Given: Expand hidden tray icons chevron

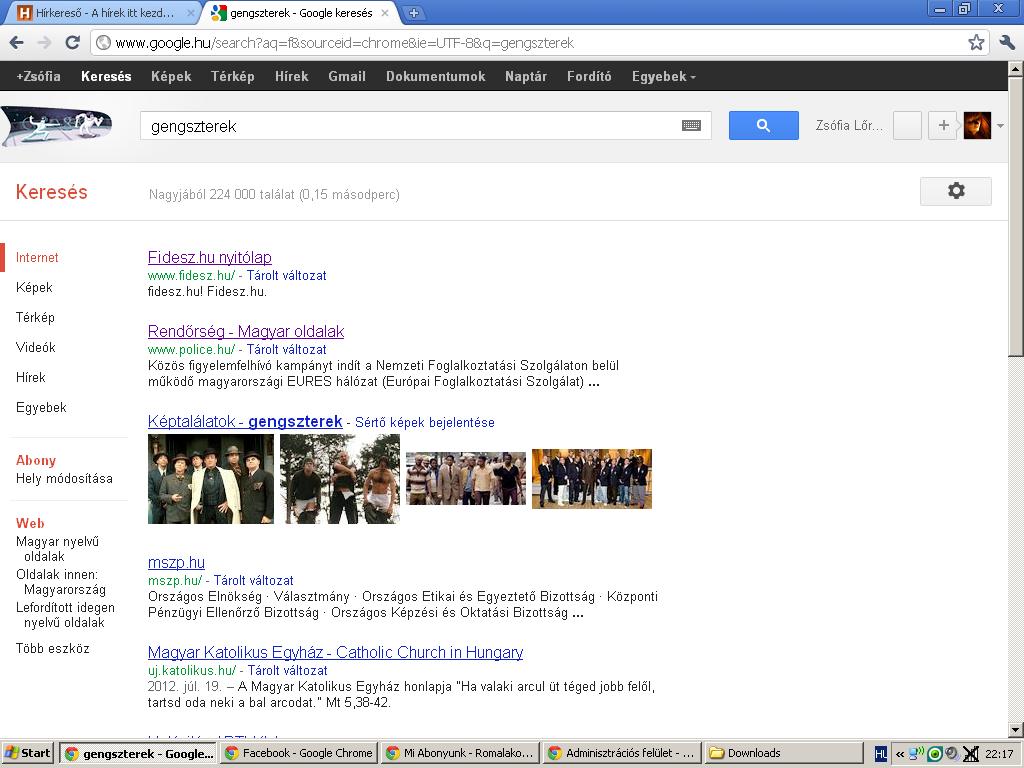Looking at the screenshot, I should point(899,754).
